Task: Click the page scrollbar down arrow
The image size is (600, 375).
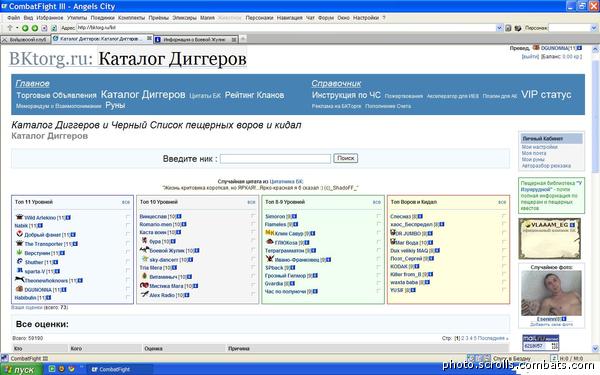Action: tap(595, 348)
